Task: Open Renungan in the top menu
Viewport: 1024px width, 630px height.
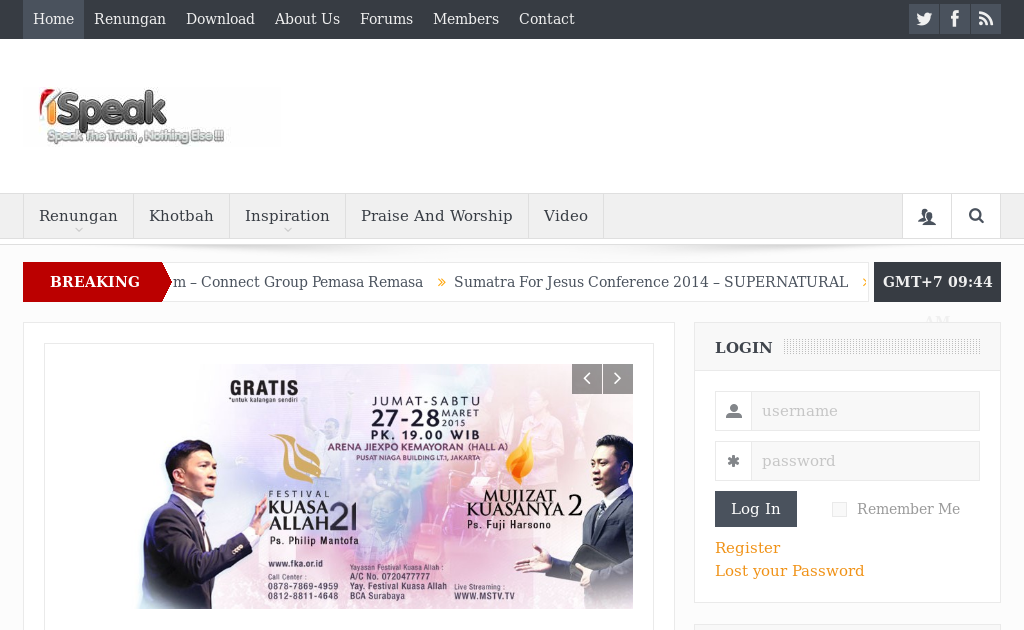Action: 130,19
